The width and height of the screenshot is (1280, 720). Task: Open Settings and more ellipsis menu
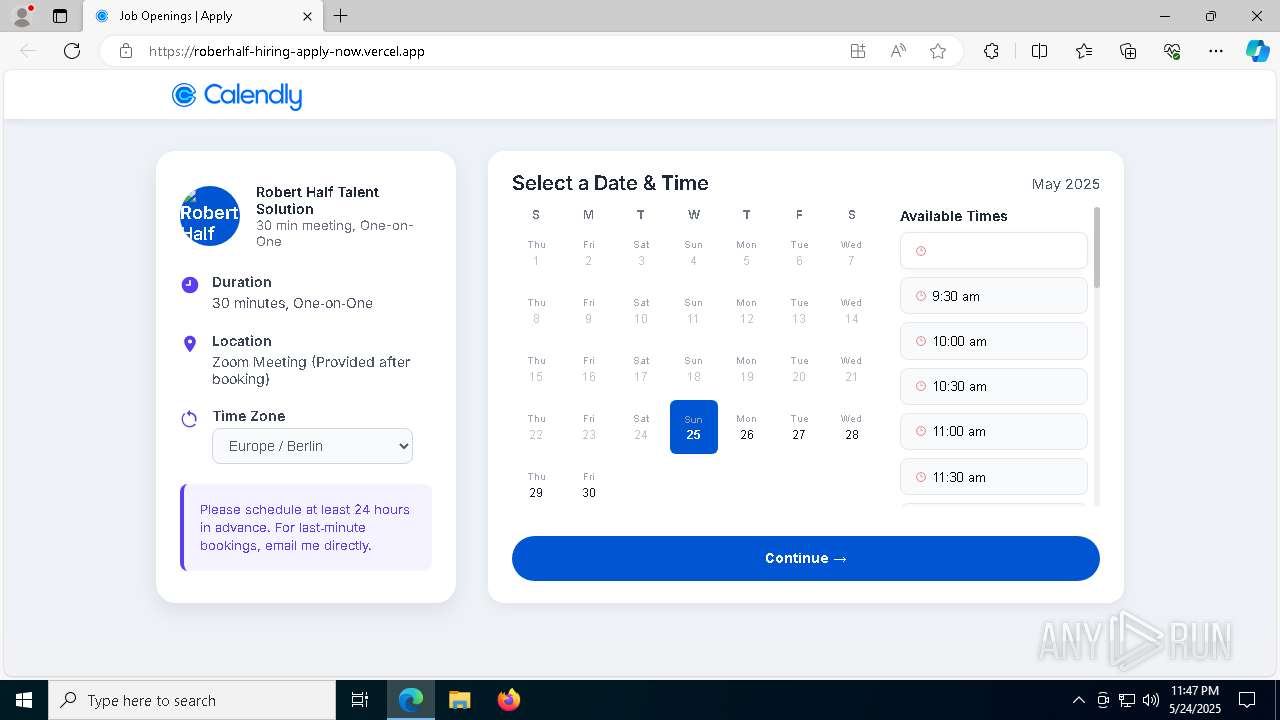click(x=1216, y=51)
